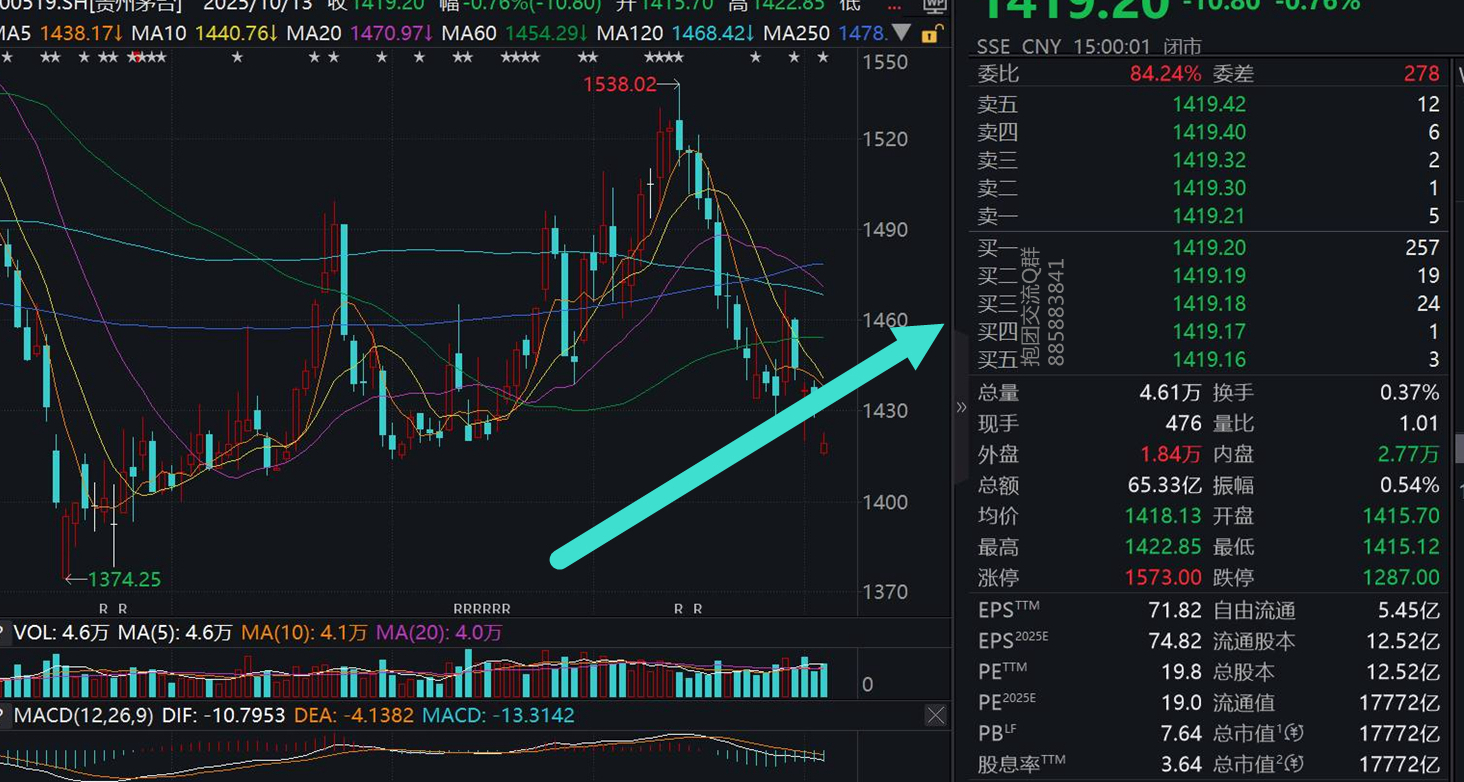Click the 外盘 1.84万 value
The width and height of the screenshot is (1464, 782).
point(1170,454)
